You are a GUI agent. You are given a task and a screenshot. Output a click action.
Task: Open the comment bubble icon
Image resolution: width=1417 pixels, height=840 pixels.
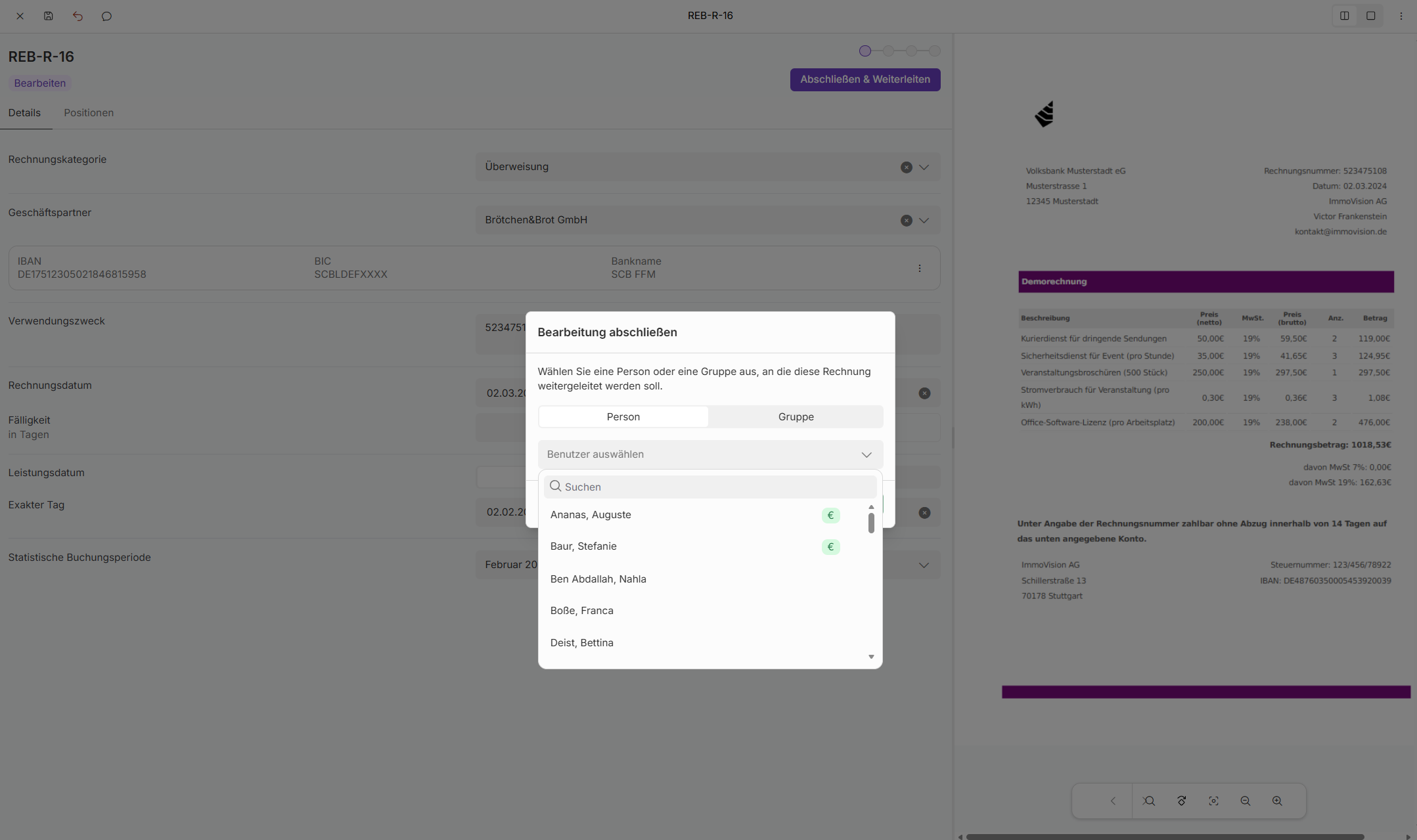pyautogui.click(x=106, y=16)
